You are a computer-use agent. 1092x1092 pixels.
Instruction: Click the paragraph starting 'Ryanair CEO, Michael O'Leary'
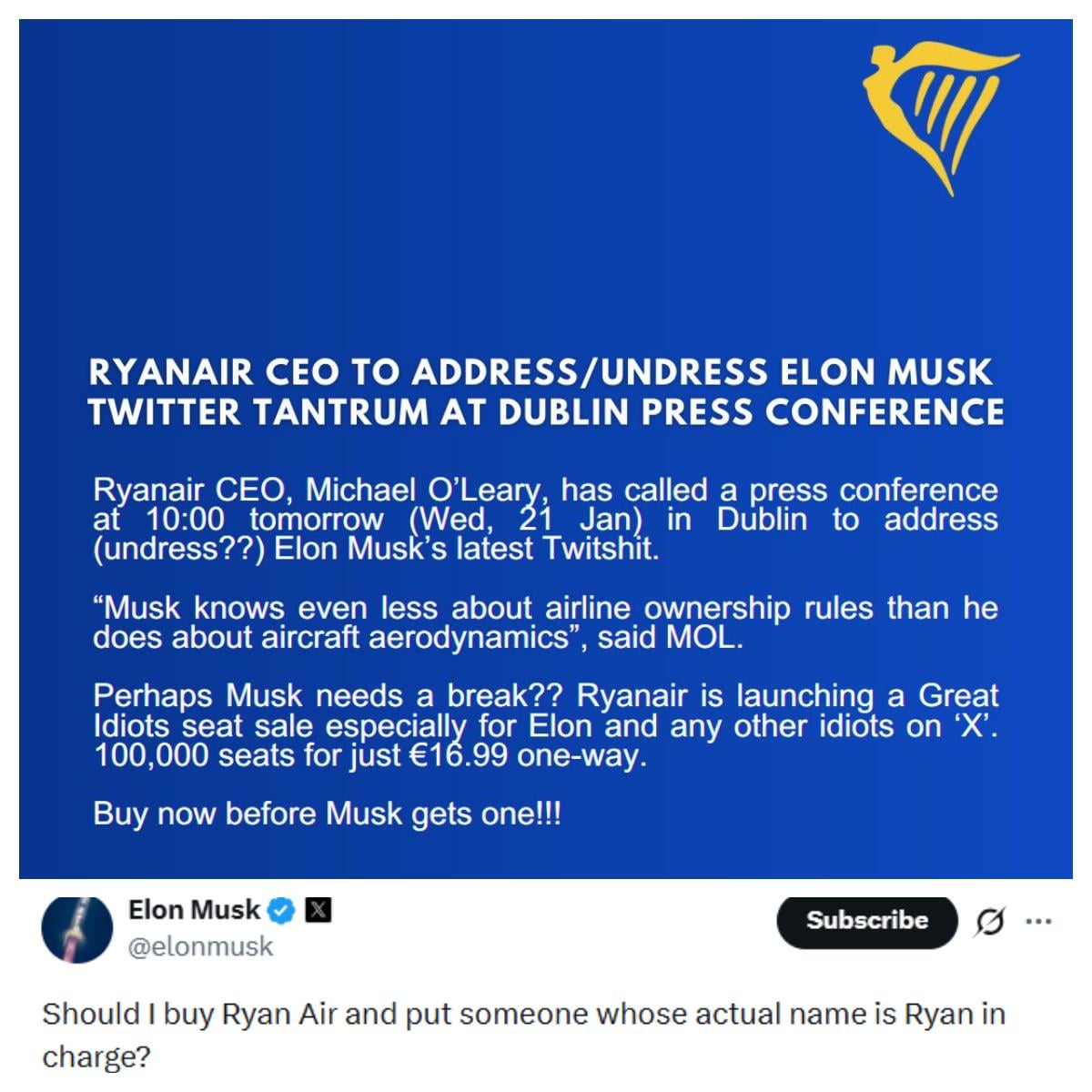[544, 520]
